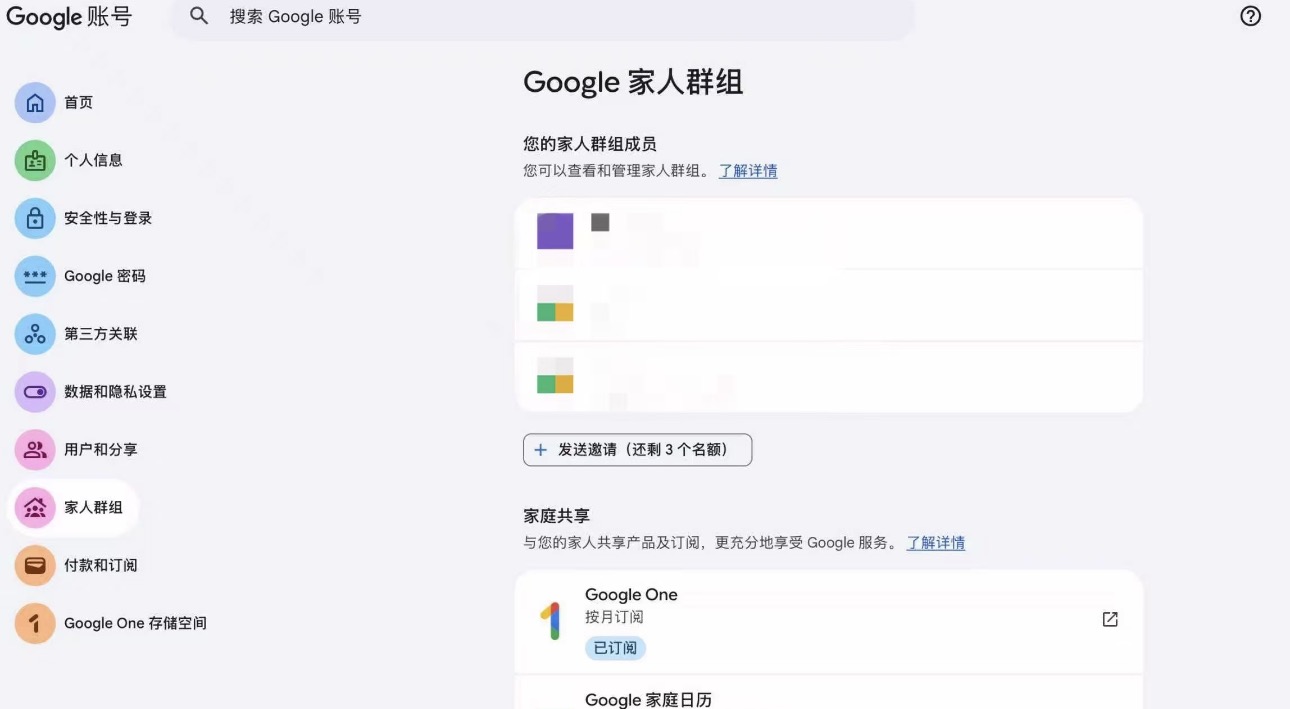Click the 已订阅 status badge
The height and width of the screenshot is (709, 1290).
click(615, 648)
